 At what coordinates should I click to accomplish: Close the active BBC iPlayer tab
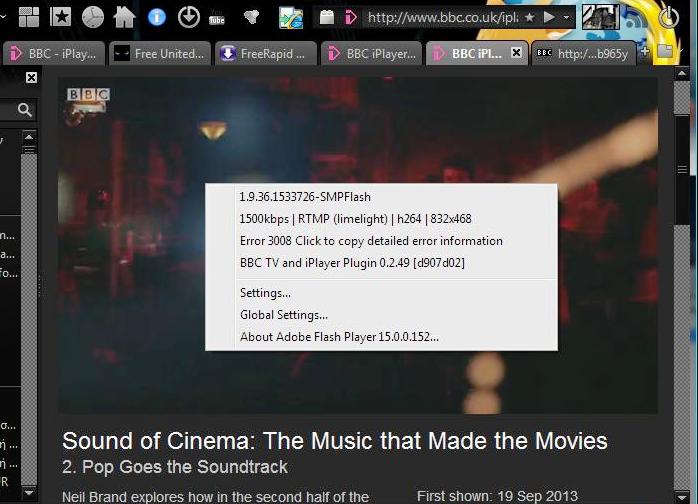coord(516,53)
